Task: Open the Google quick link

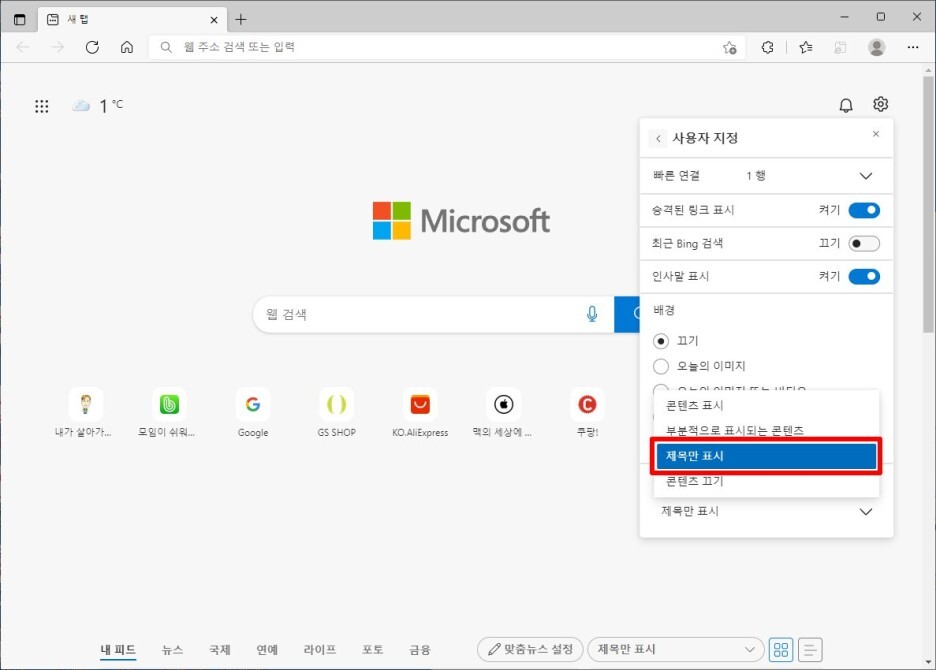Action: click(x=253, y=413)
